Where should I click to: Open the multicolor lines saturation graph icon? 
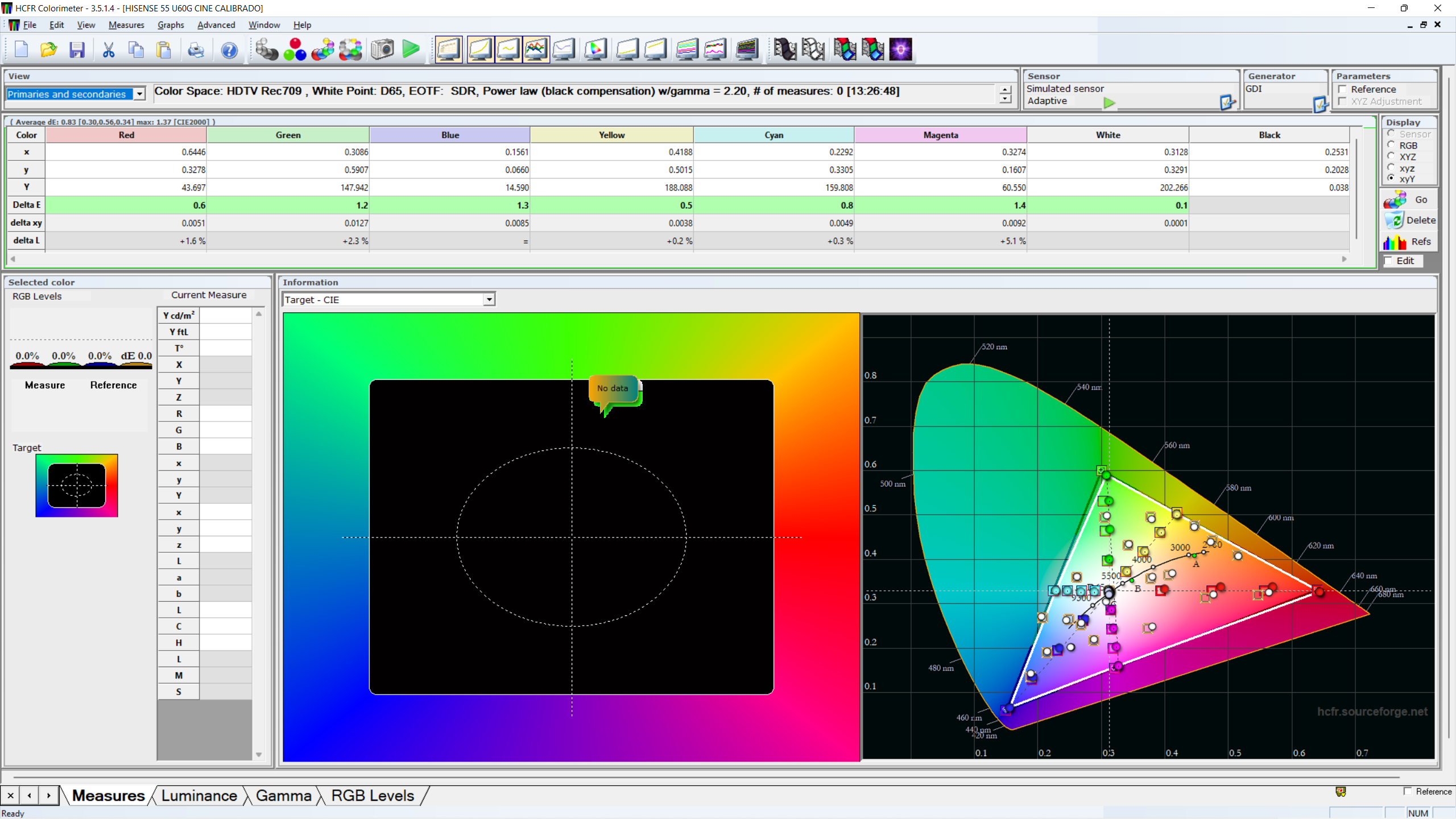point(687,49)
